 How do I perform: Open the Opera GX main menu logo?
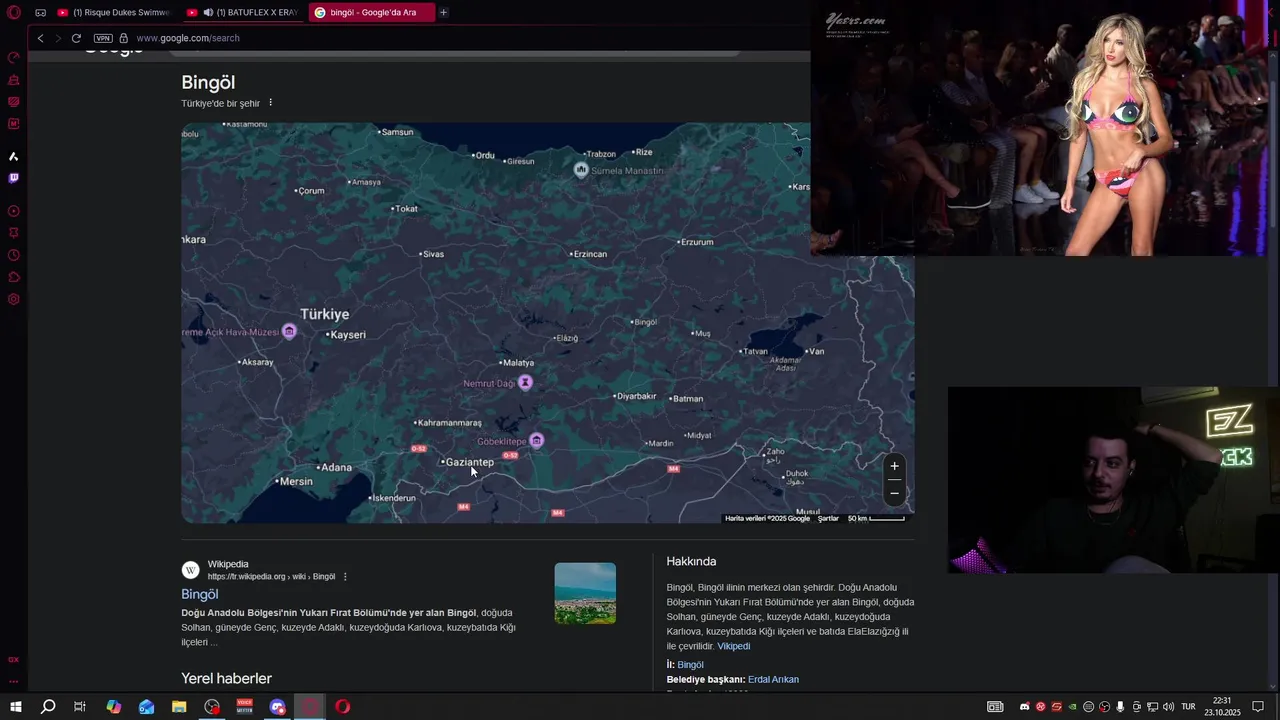14,13
